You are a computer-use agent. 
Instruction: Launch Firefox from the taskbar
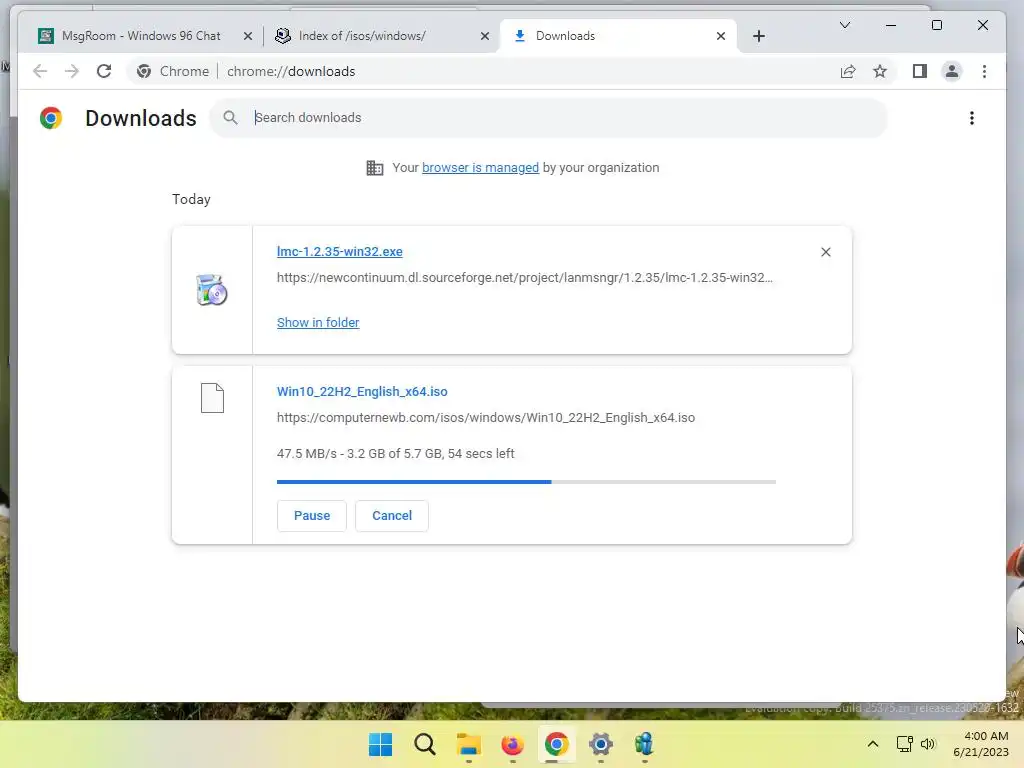[513, 744]
